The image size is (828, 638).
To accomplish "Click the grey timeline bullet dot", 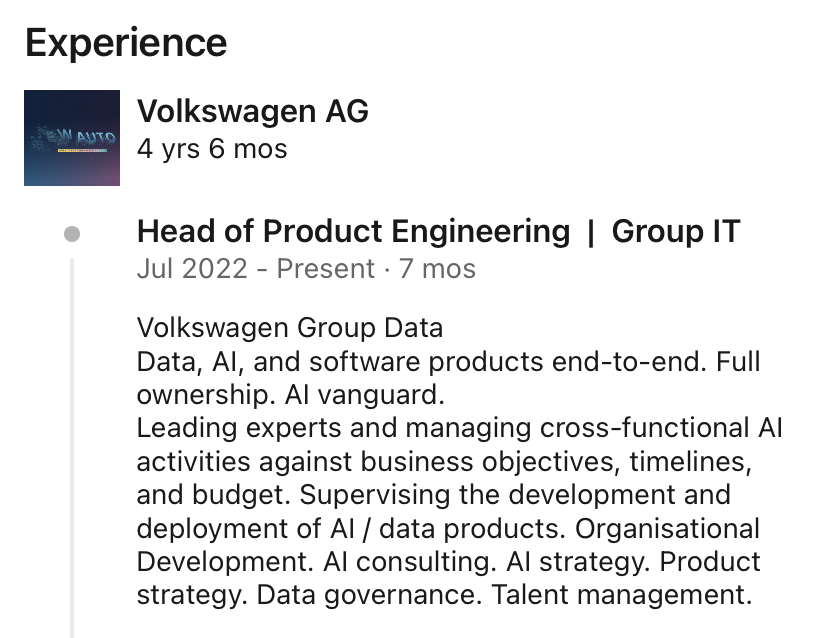I will [72, 234].
